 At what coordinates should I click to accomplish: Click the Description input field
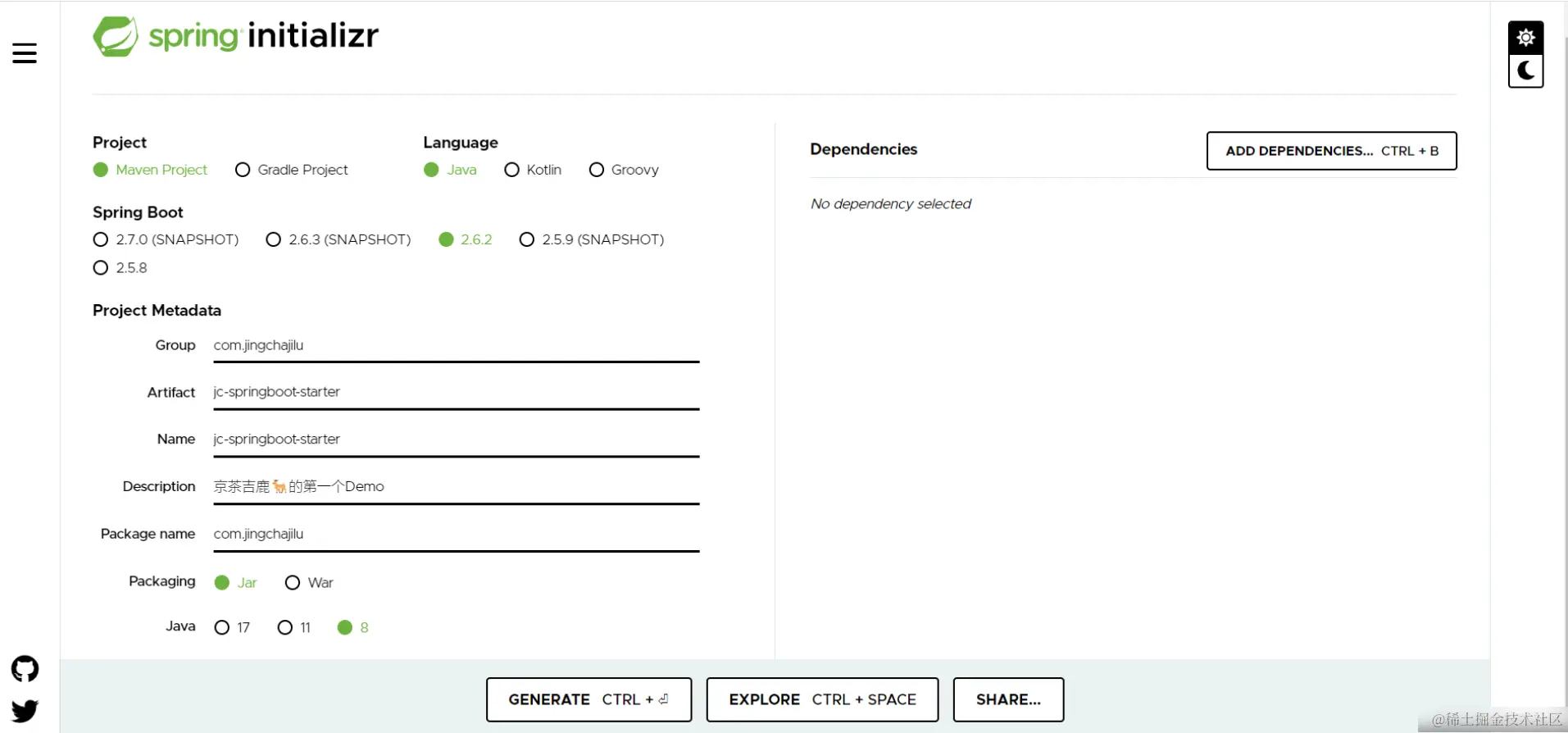coord(456,487)
